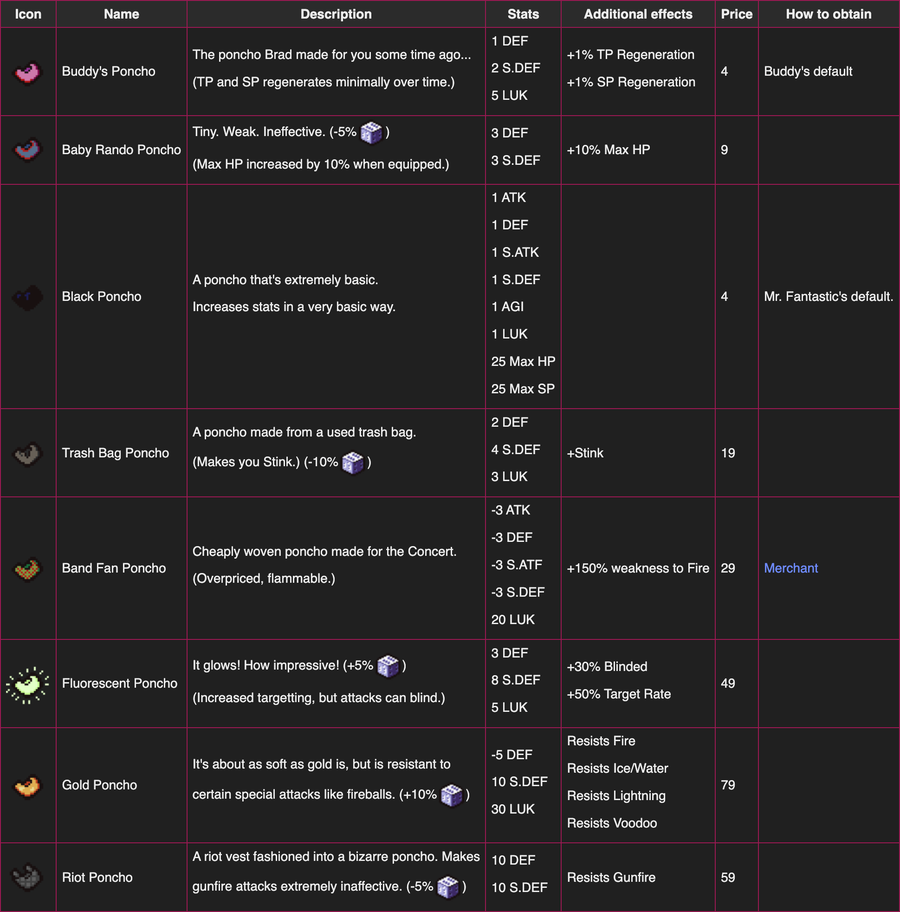Click the Trash Bag Poncho icon
Screen dimensions: 900x912
[x=28, y=453]
